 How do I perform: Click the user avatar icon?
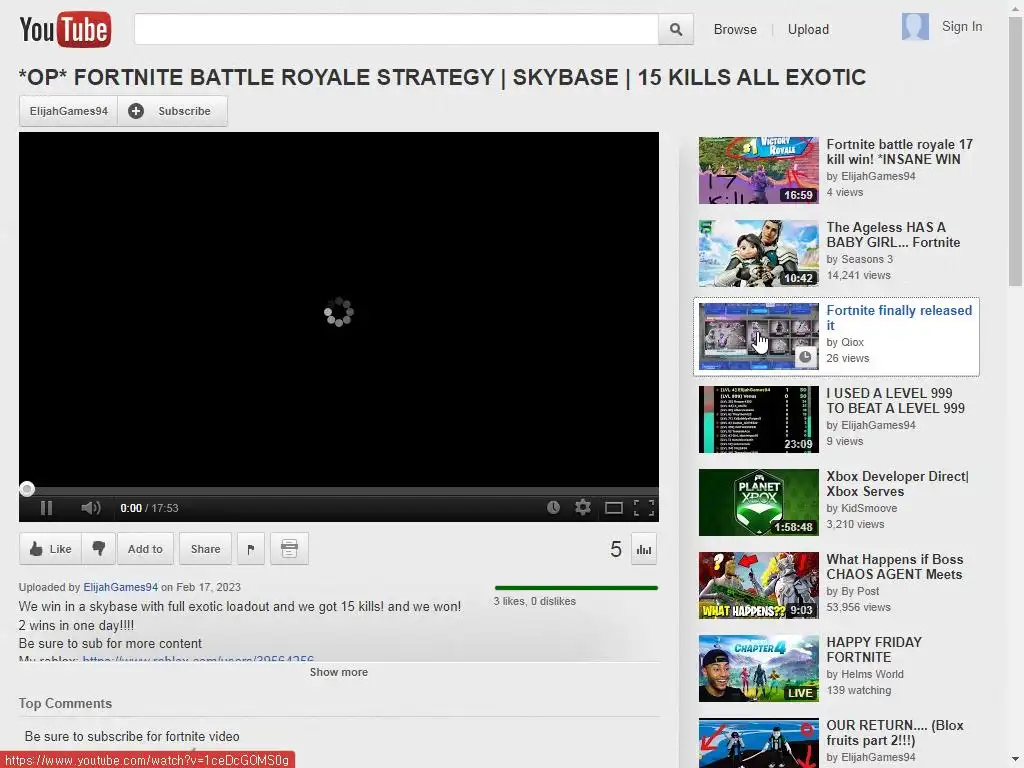click(915, 27)
